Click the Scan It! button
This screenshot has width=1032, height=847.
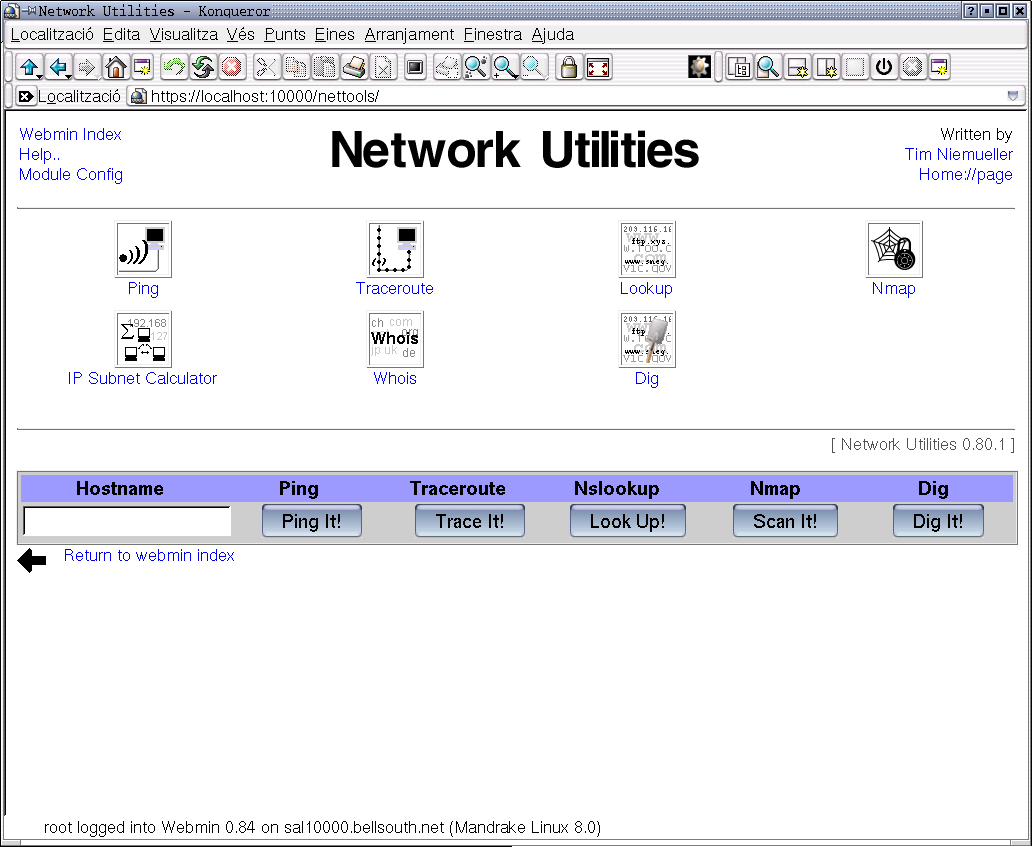pyautogui.click(x=785, y=521)
